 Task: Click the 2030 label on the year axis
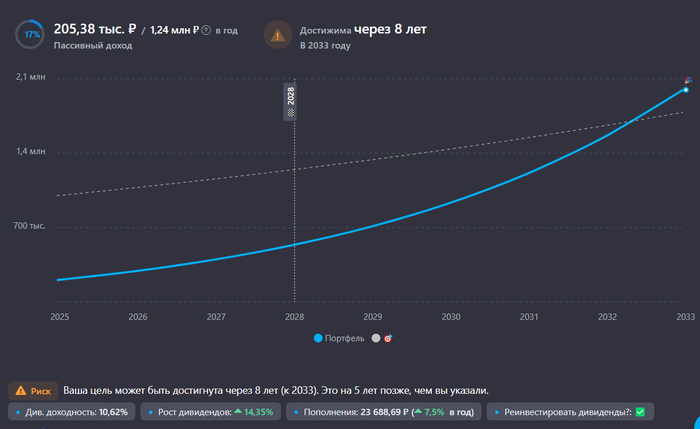tap(450, 316)
